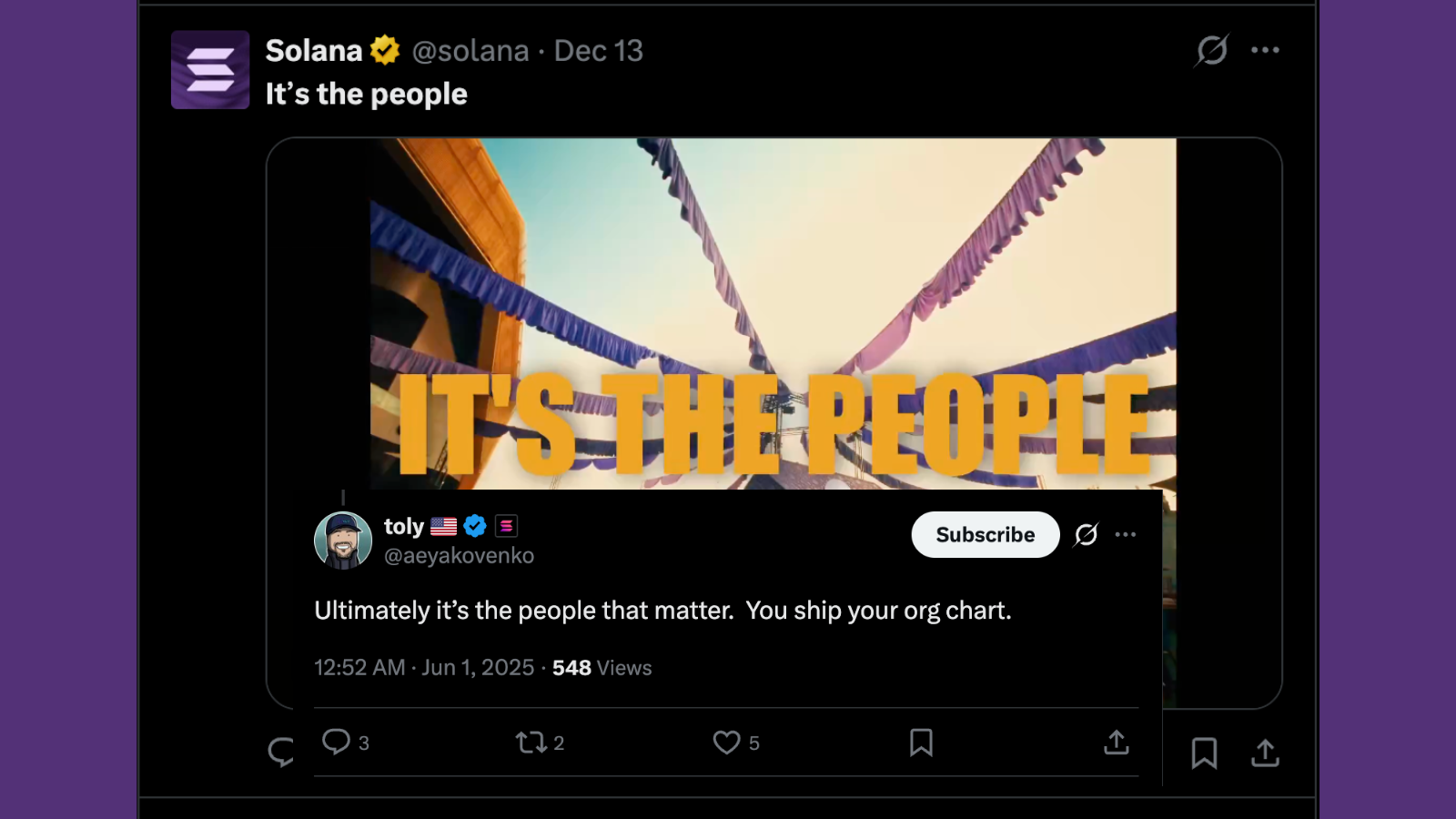
Task: Share toly's tweet with the upload icon
Action: [x=1117, y=743]
